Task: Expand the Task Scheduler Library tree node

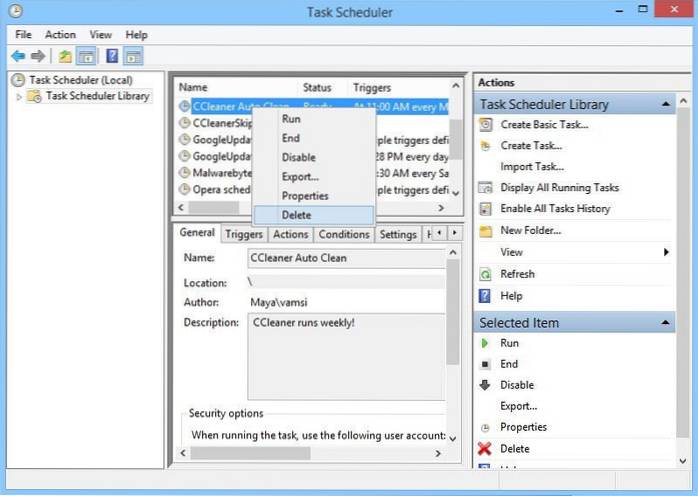Action: pyautogui.click(x=19, y=97)
